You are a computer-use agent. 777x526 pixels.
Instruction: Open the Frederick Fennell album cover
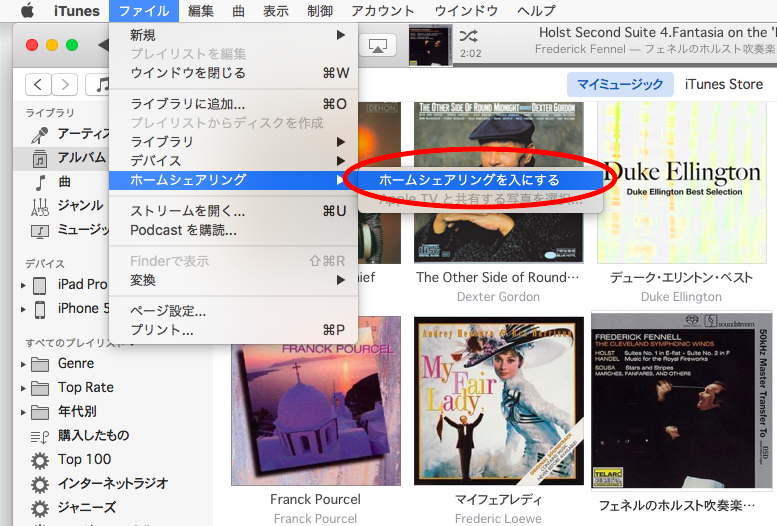coord(682,401)
